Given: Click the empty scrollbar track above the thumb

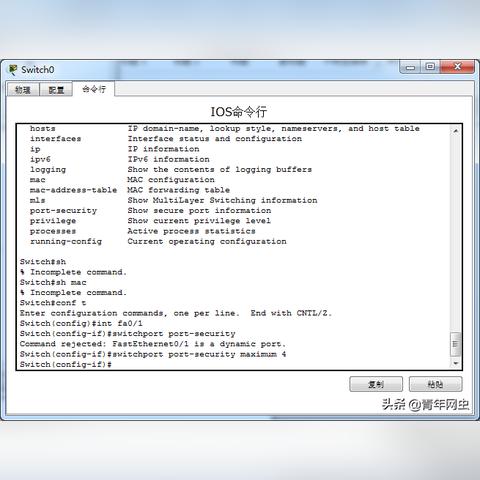Looking at the screenshot, I should point(455,233).
